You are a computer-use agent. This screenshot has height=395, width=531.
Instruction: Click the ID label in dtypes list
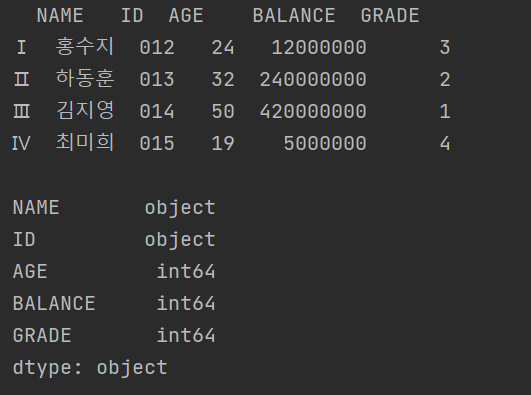[24, 240]
